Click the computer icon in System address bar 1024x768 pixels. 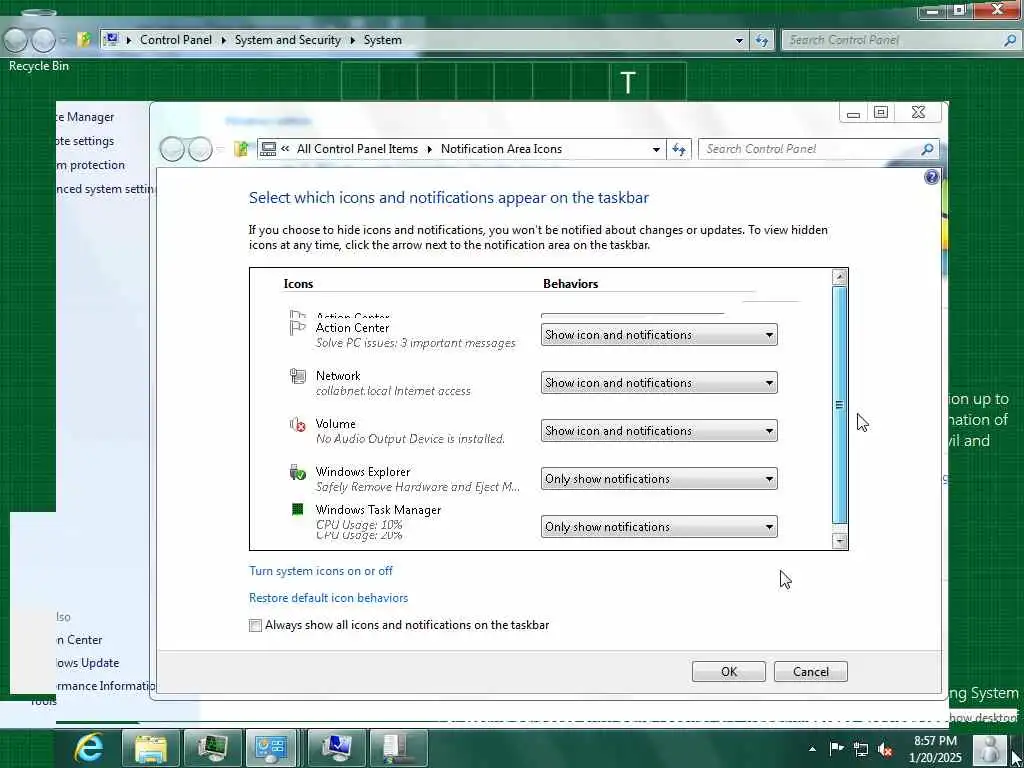click(x=112, y=40)
